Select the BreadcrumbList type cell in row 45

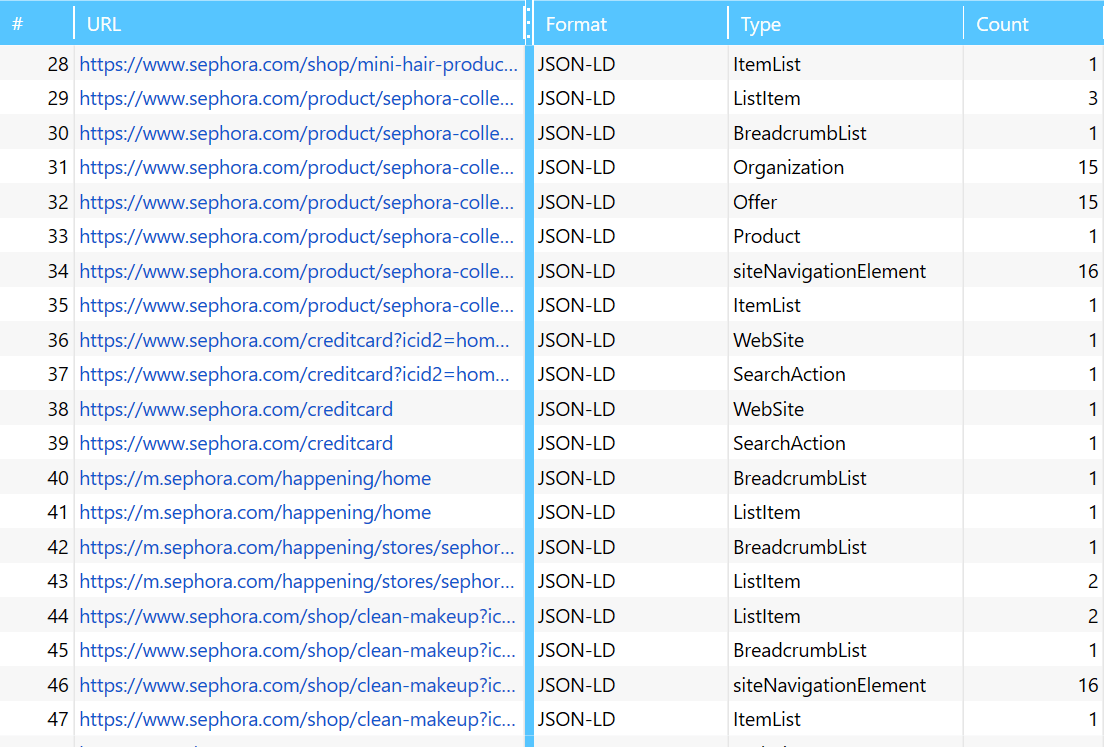(846, 651)
